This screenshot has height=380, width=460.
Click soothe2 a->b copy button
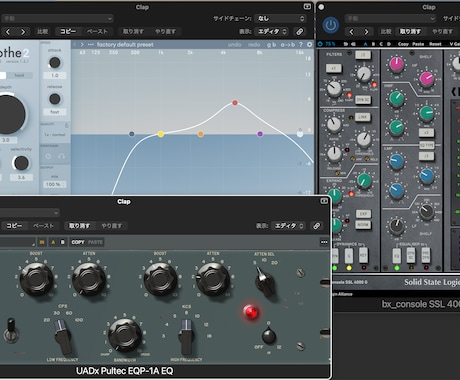coord(287,44)
